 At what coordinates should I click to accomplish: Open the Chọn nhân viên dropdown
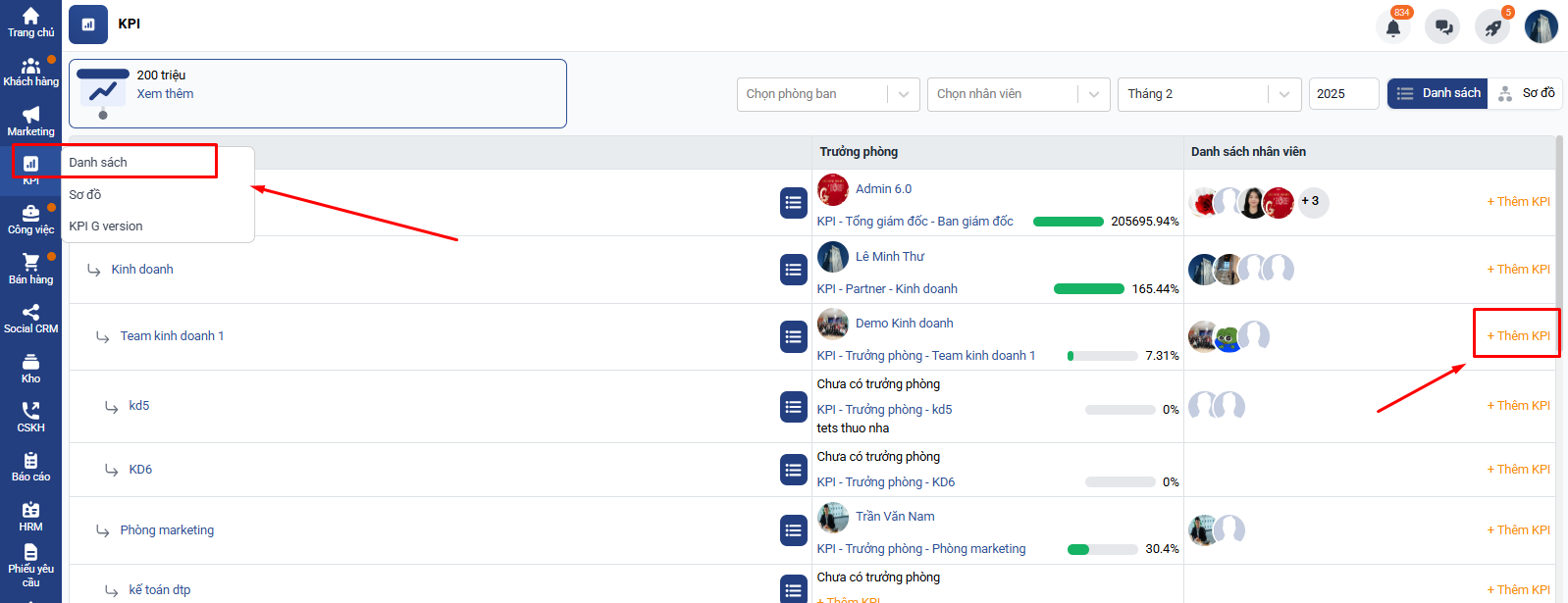[x=1018, y=94]
